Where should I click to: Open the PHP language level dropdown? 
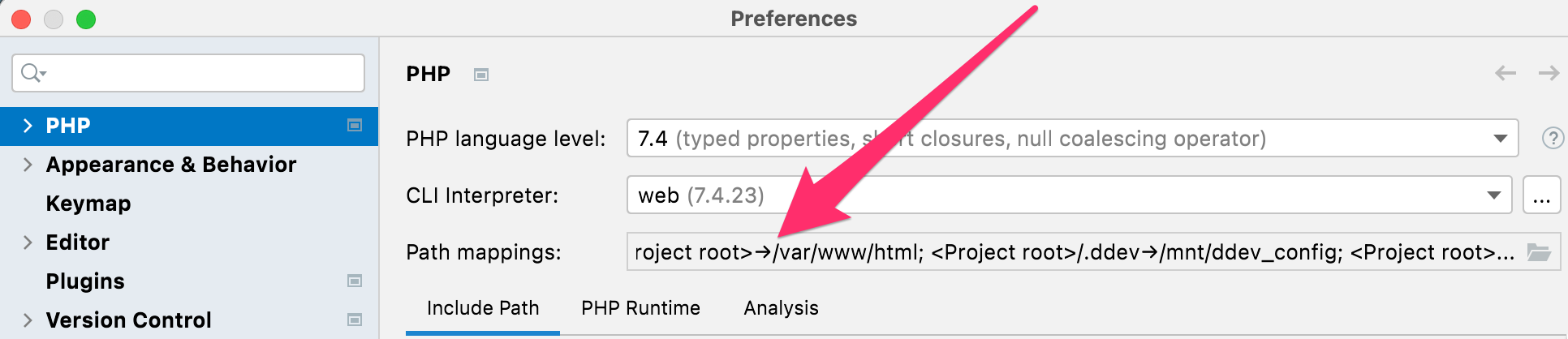tap(1500, 139)
